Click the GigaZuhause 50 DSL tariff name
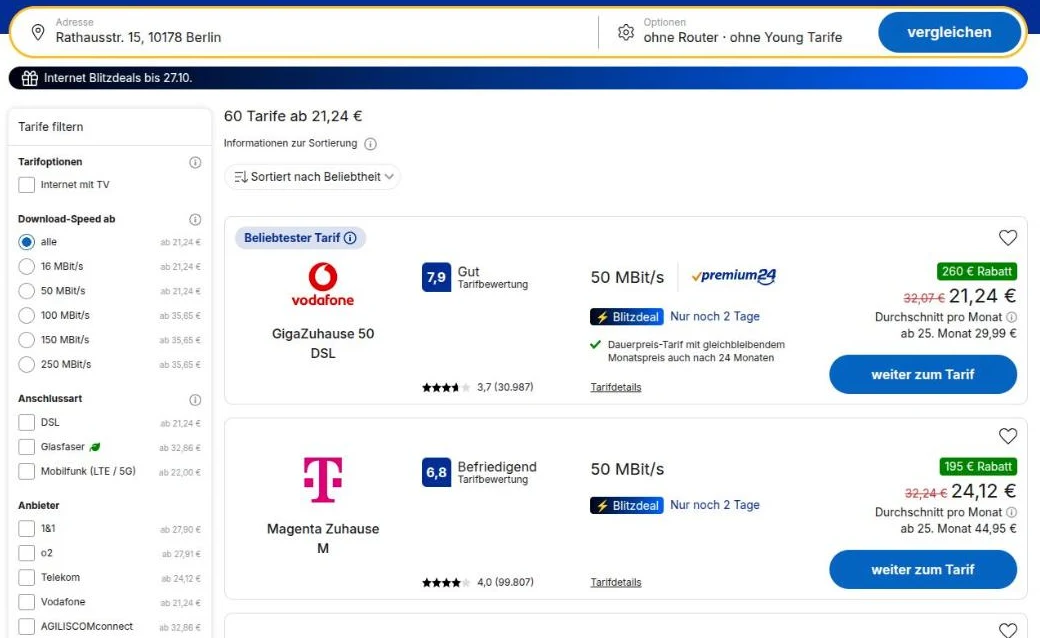Screen dimensions: 1040x638 point(323,344)
